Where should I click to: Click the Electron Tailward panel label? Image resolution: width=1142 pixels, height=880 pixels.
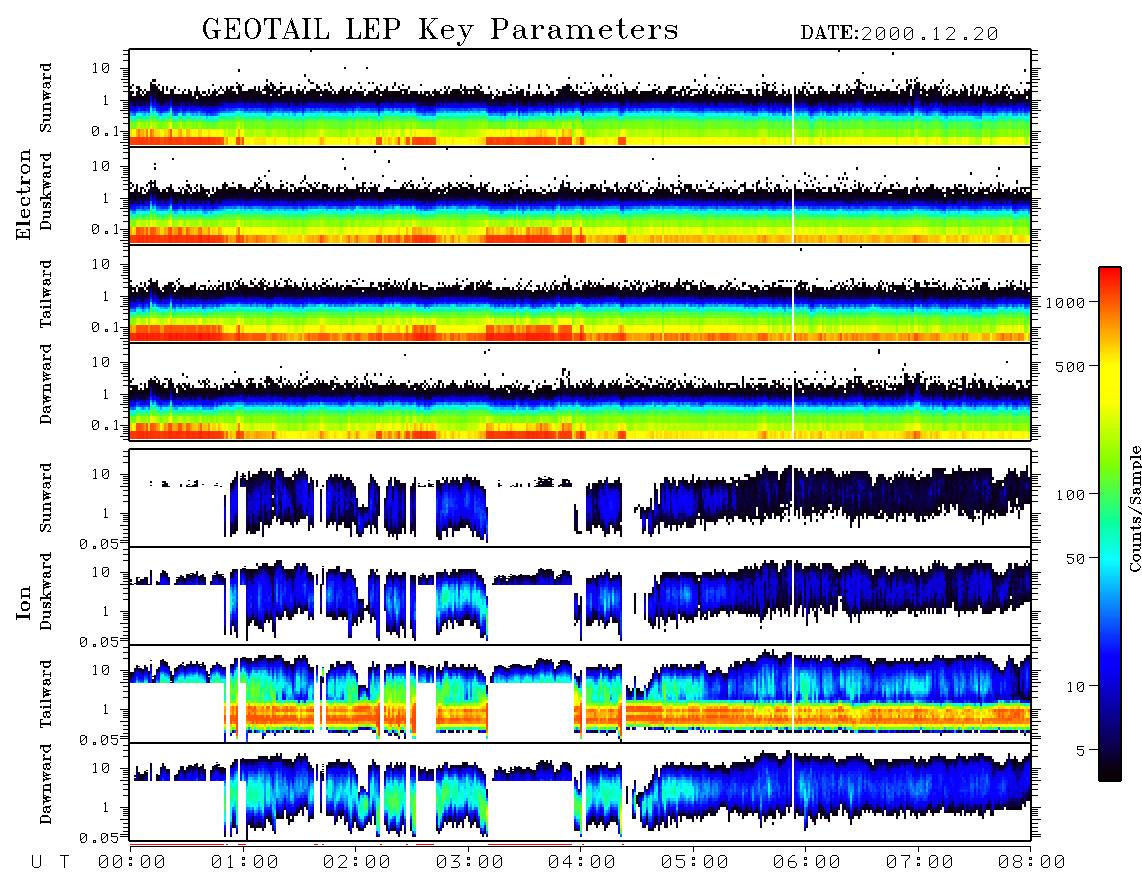point(46,294)
